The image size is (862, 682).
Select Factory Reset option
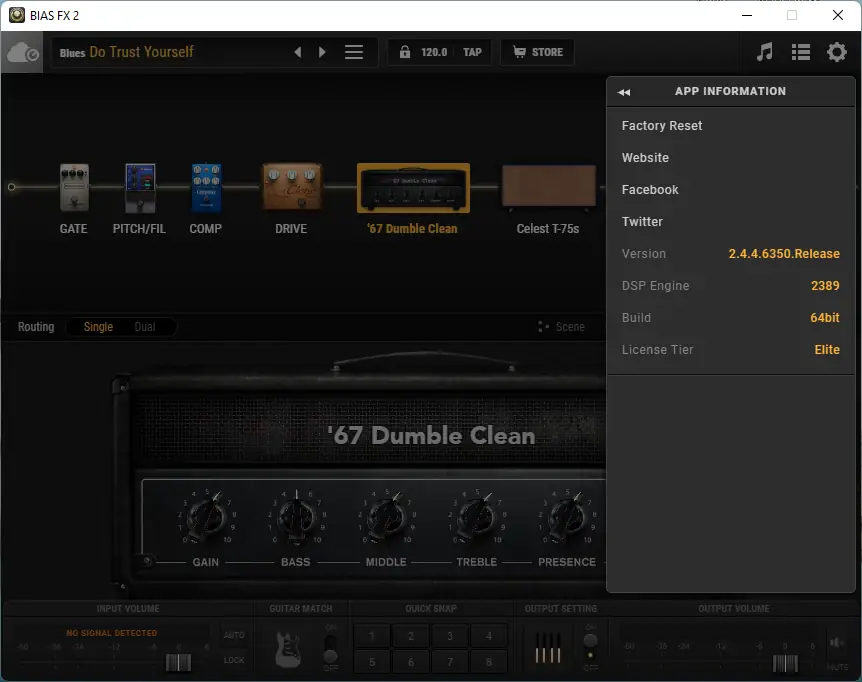(x=661, y=126)
